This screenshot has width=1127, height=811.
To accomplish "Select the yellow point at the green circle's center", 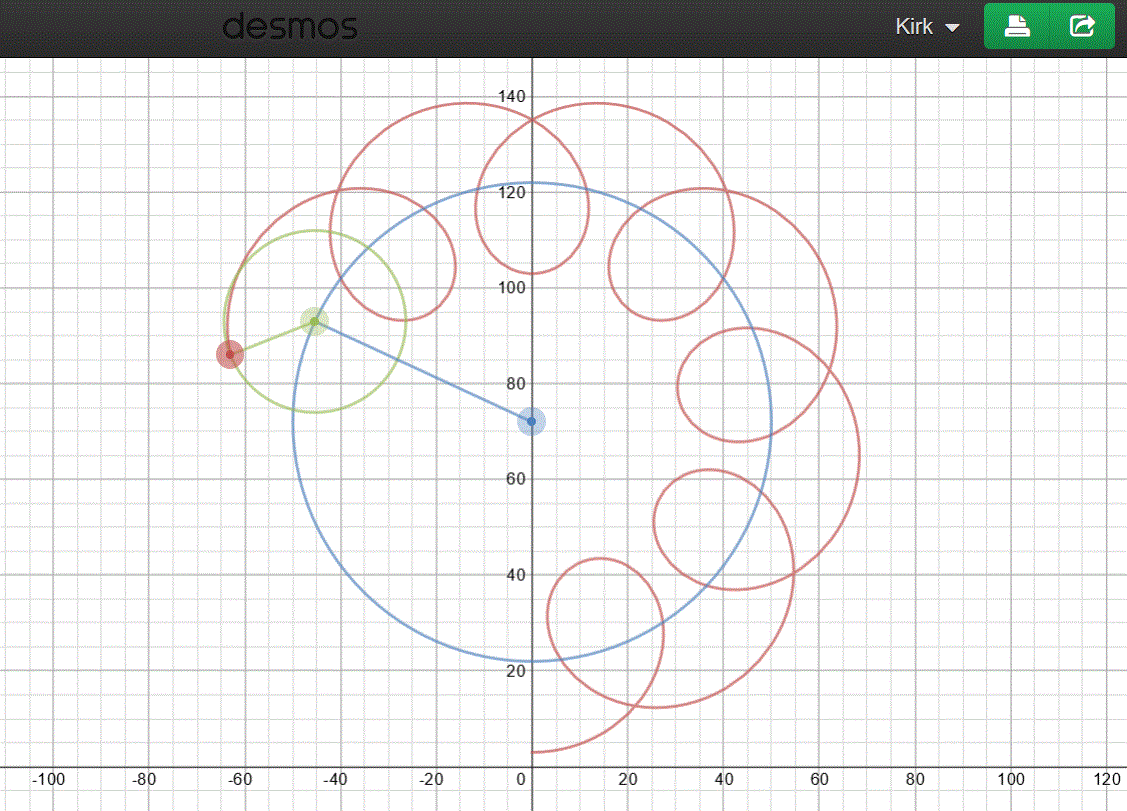I will click(315, 321).
